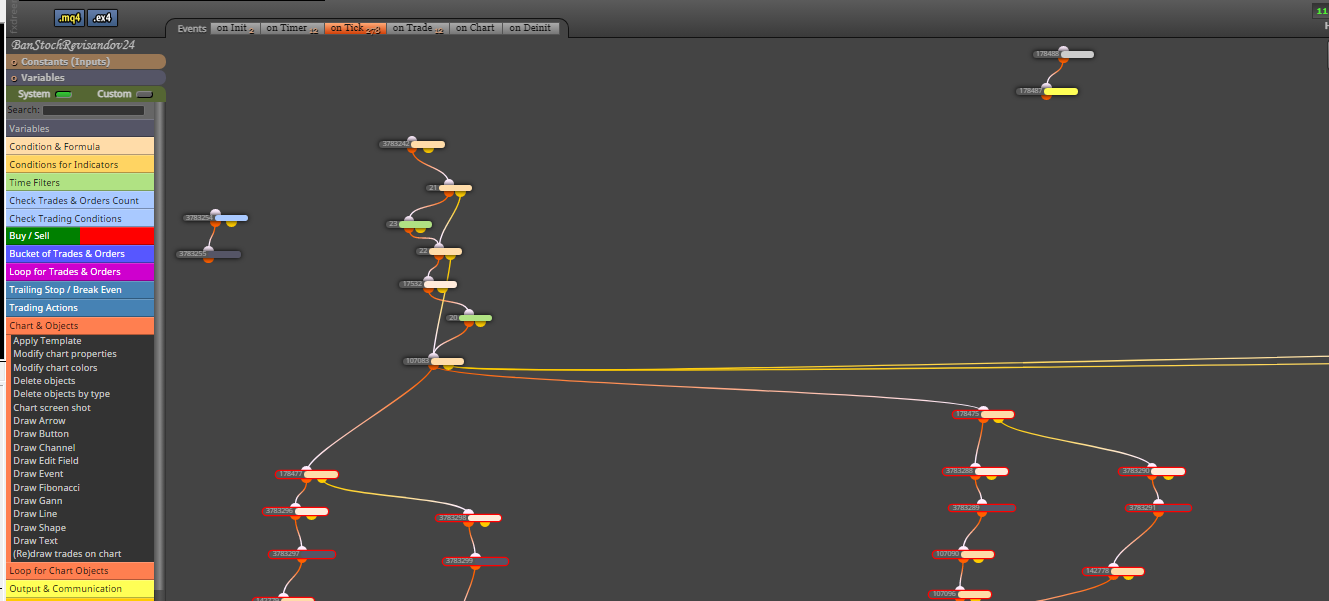Select yellow node block 178487
Screen dimensions: 1329x601
point(1047,91)
